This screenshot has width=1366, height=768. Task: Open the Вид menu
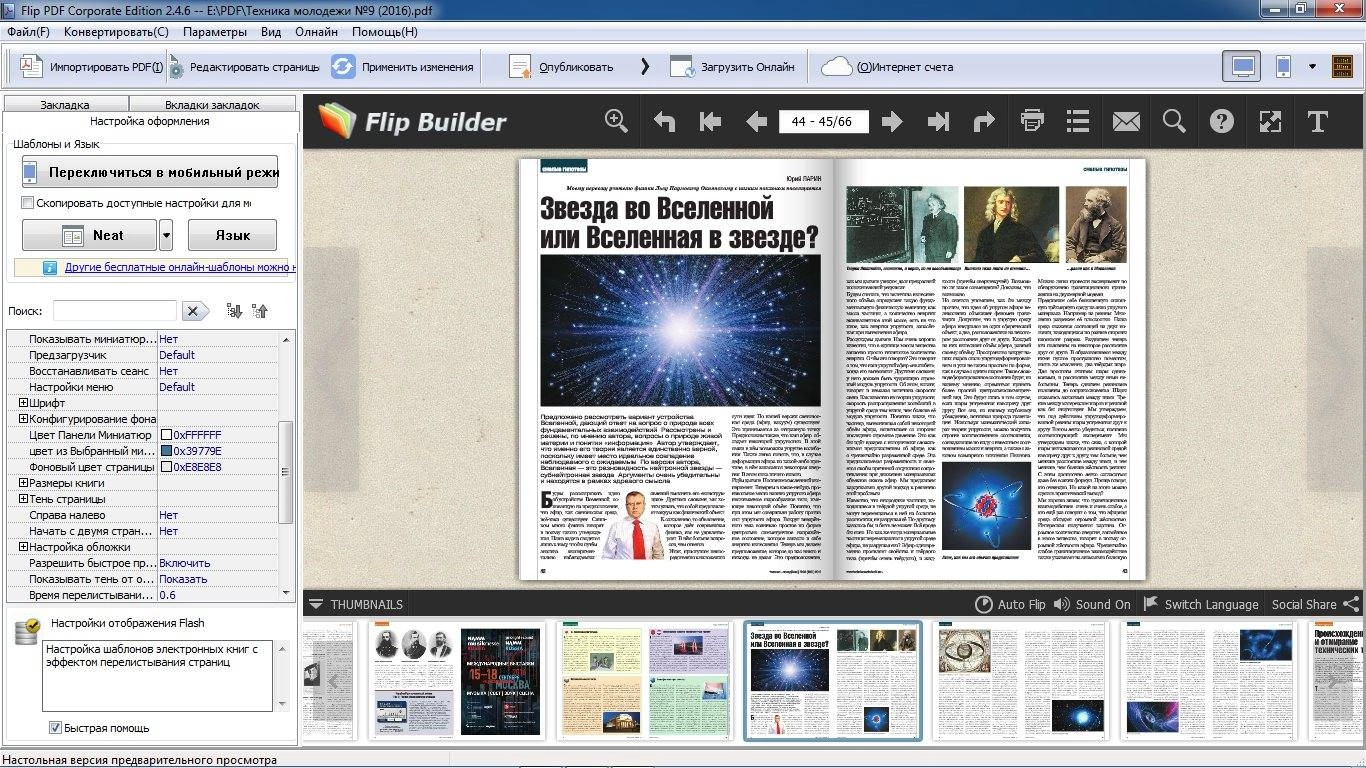pos(271,32)
